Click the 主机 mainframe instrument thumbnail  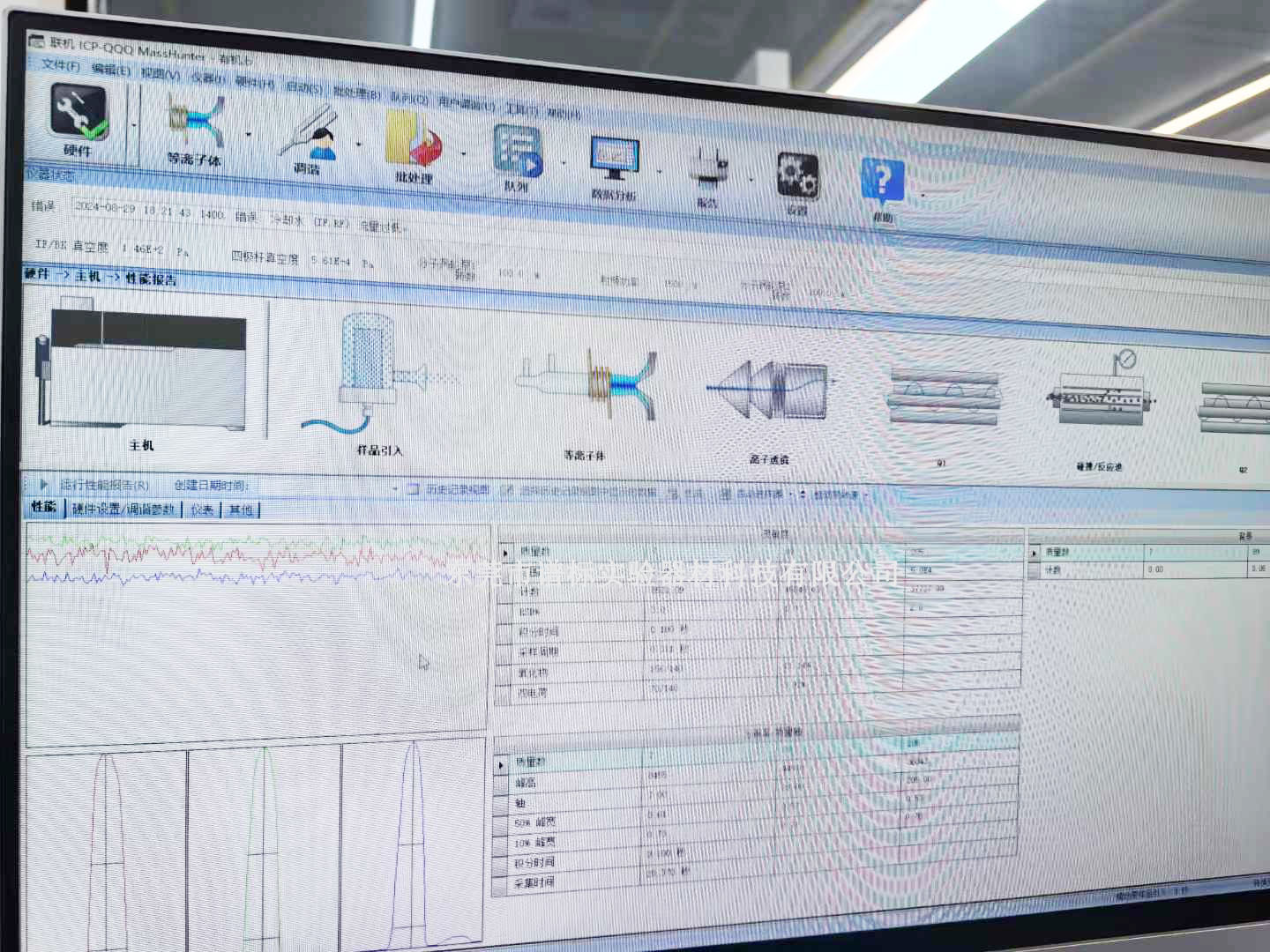point(141,370)
